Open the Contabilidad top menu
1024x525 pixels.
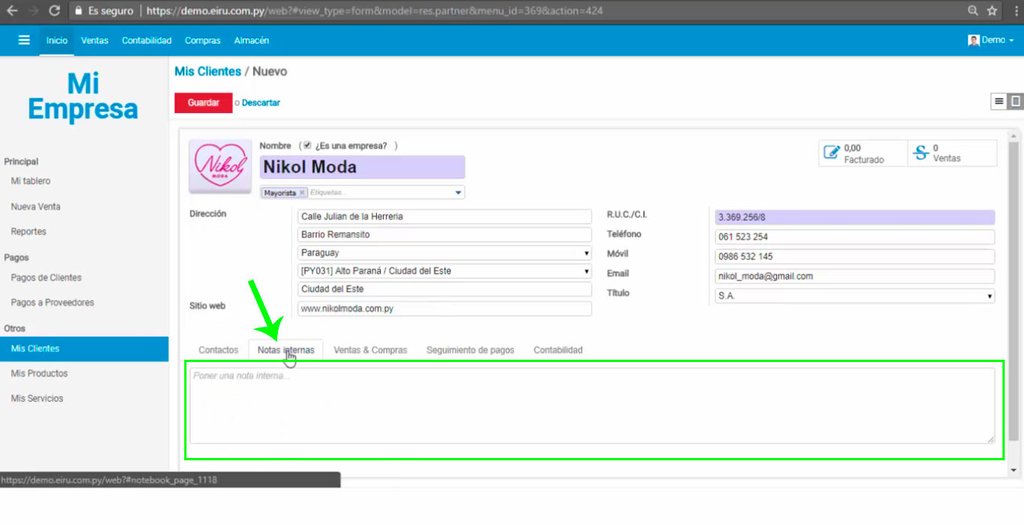click(146, 40)
